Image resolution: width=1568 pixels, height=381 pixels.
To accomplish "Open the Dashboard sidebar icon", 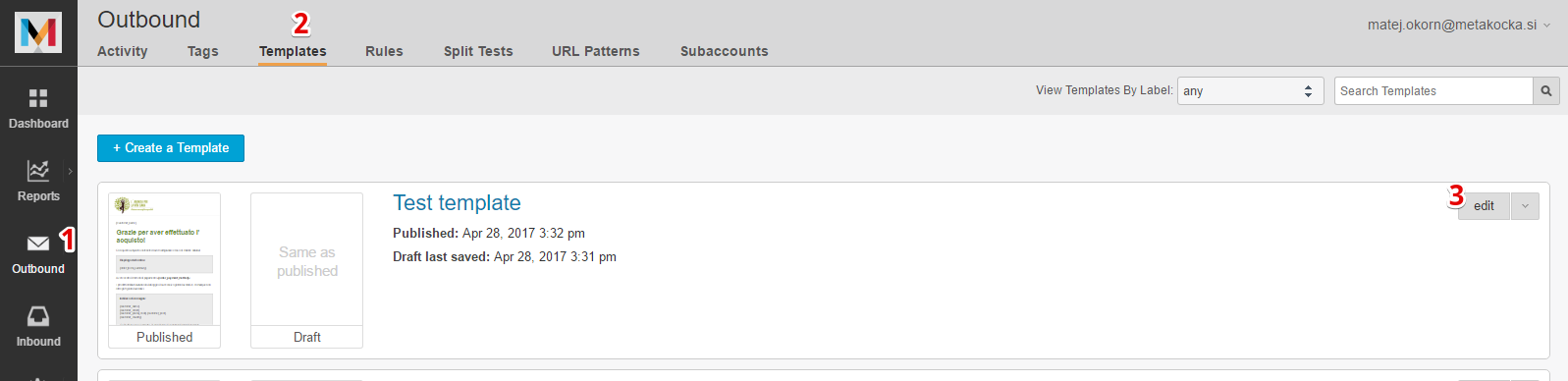I will (x=38, y=97).
